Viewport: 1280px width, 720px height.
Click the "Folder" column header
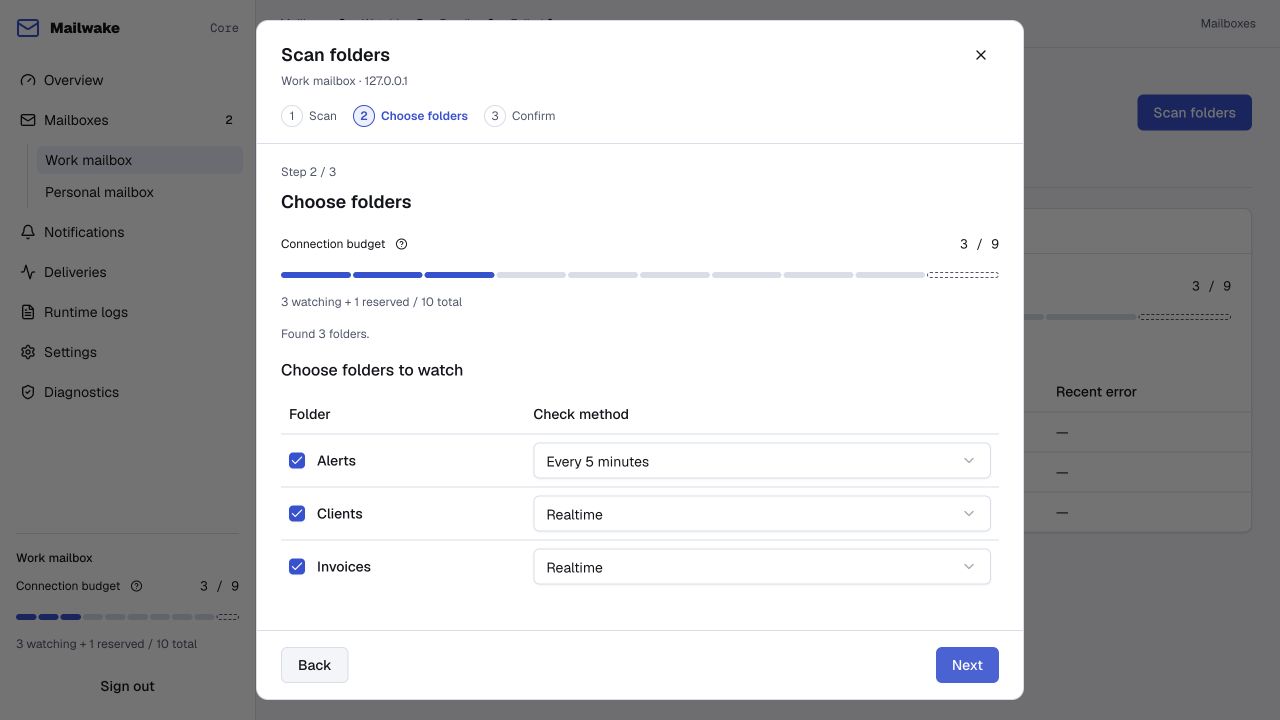pos(309,414)
